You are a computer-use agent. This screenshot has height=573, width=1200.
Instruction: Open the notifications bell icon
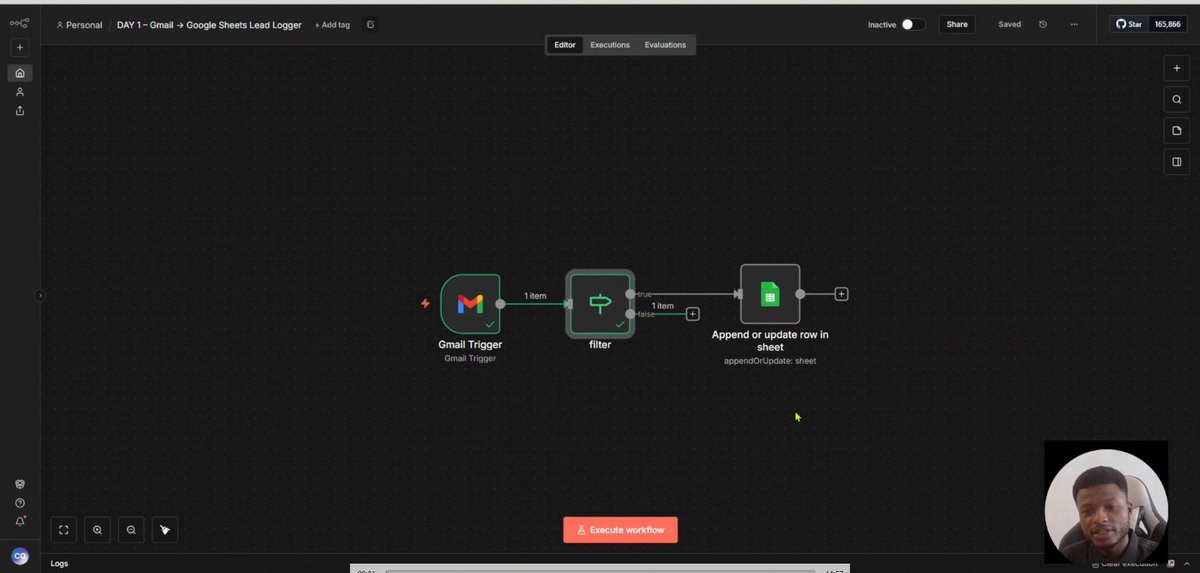(x=20, y=521)
